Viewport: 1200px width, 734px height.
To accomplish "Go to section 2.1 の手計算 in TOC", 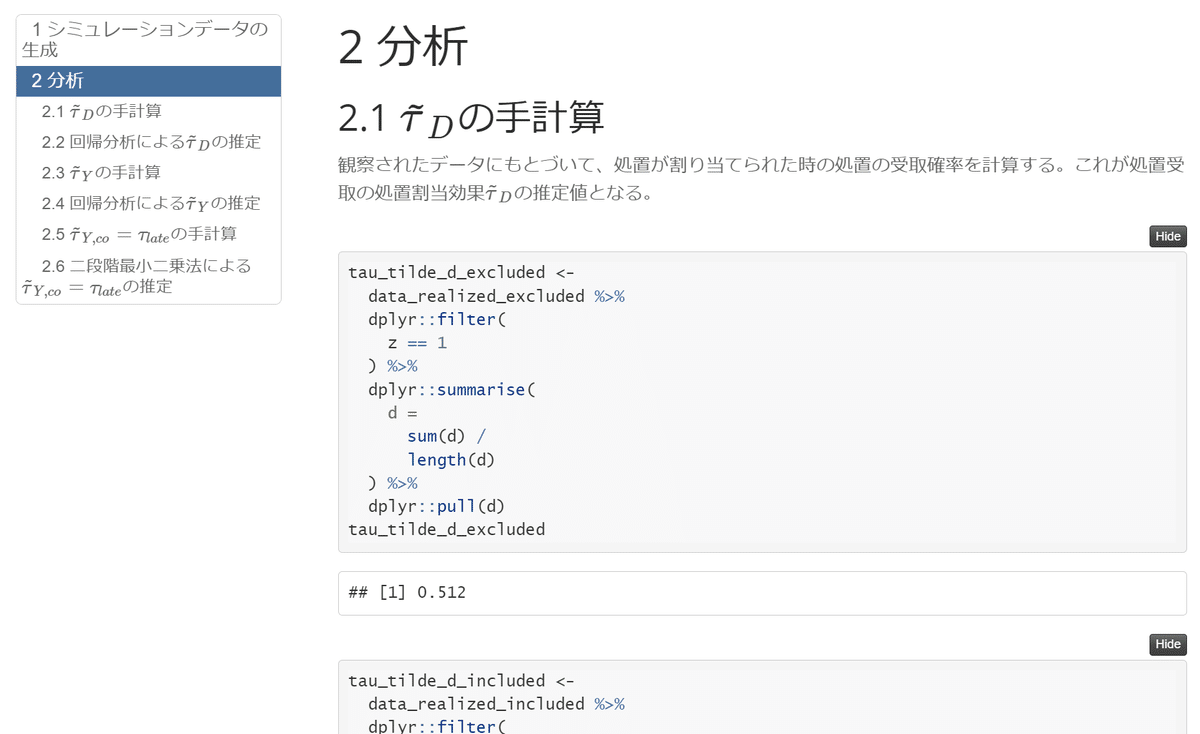I will [148, 112].
